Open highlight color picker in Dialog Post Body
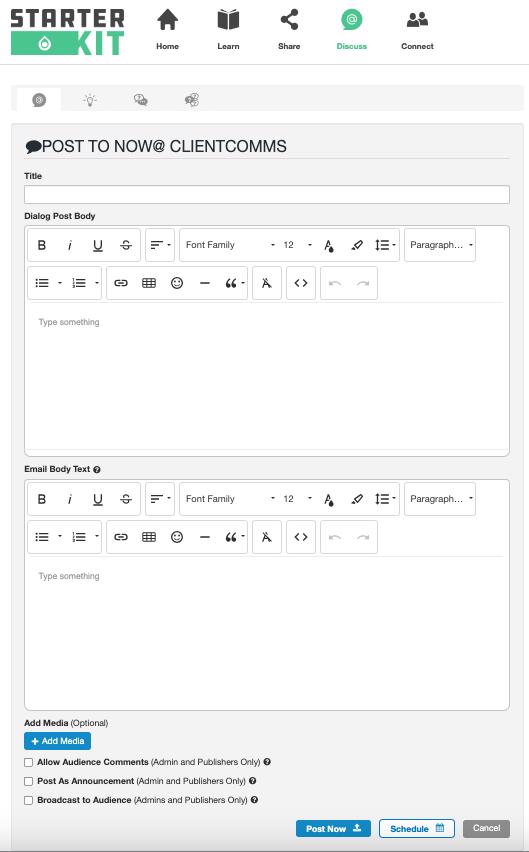 tap(357, 245)
